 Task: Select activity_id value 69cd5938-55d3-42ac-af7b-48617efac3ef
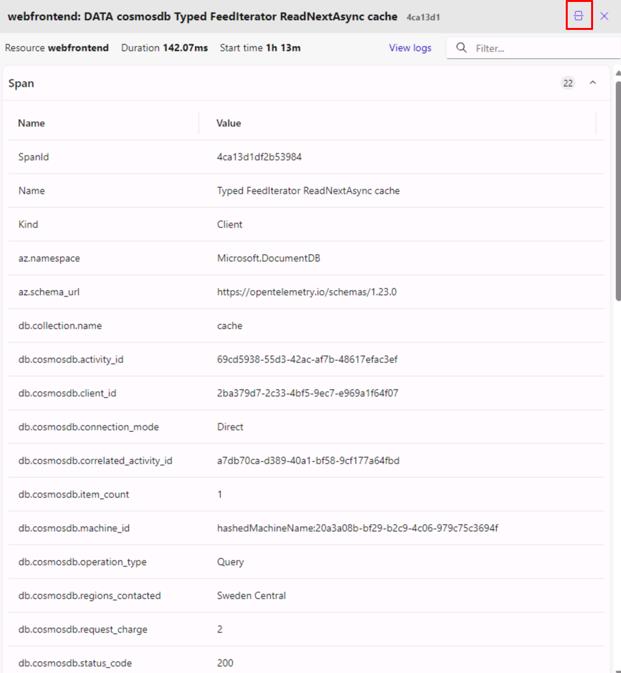307,359
